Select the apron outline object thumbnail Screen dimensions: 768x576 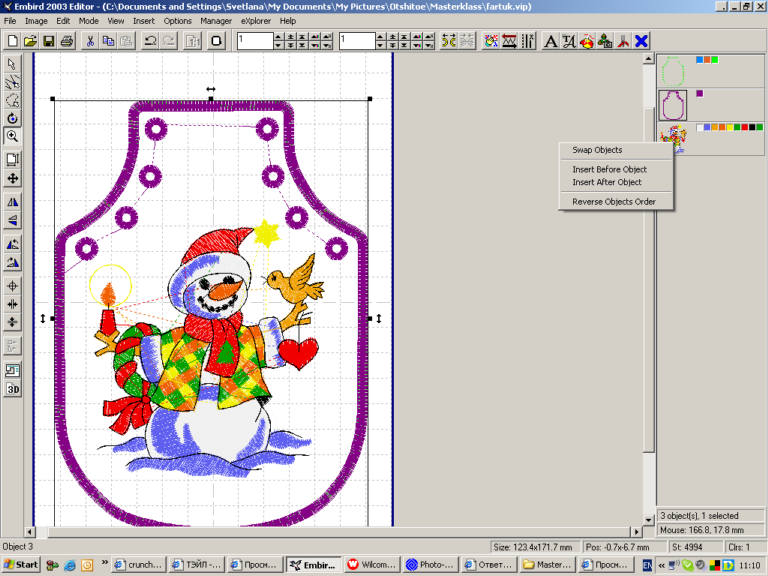(672, 105)
